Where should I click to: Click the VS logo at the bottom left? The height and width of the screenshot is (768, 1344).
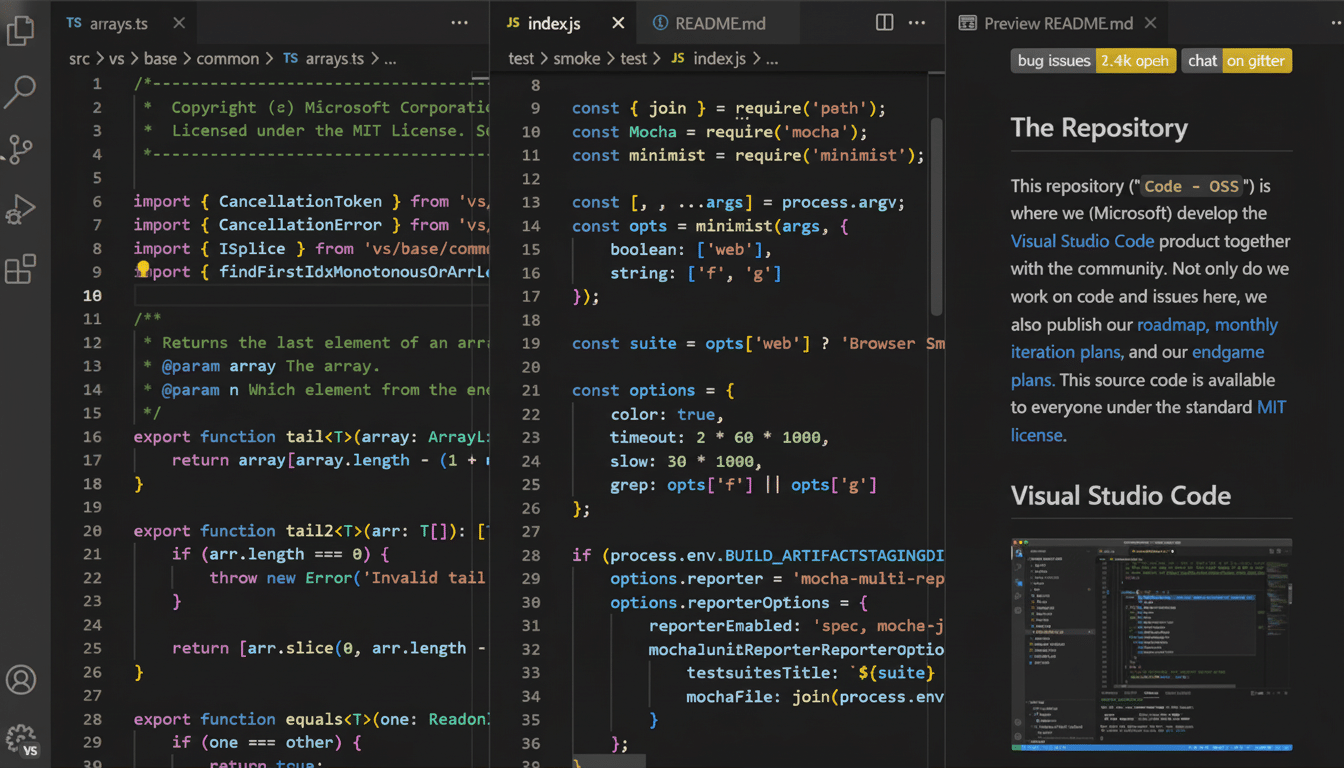tap(30, 750)
